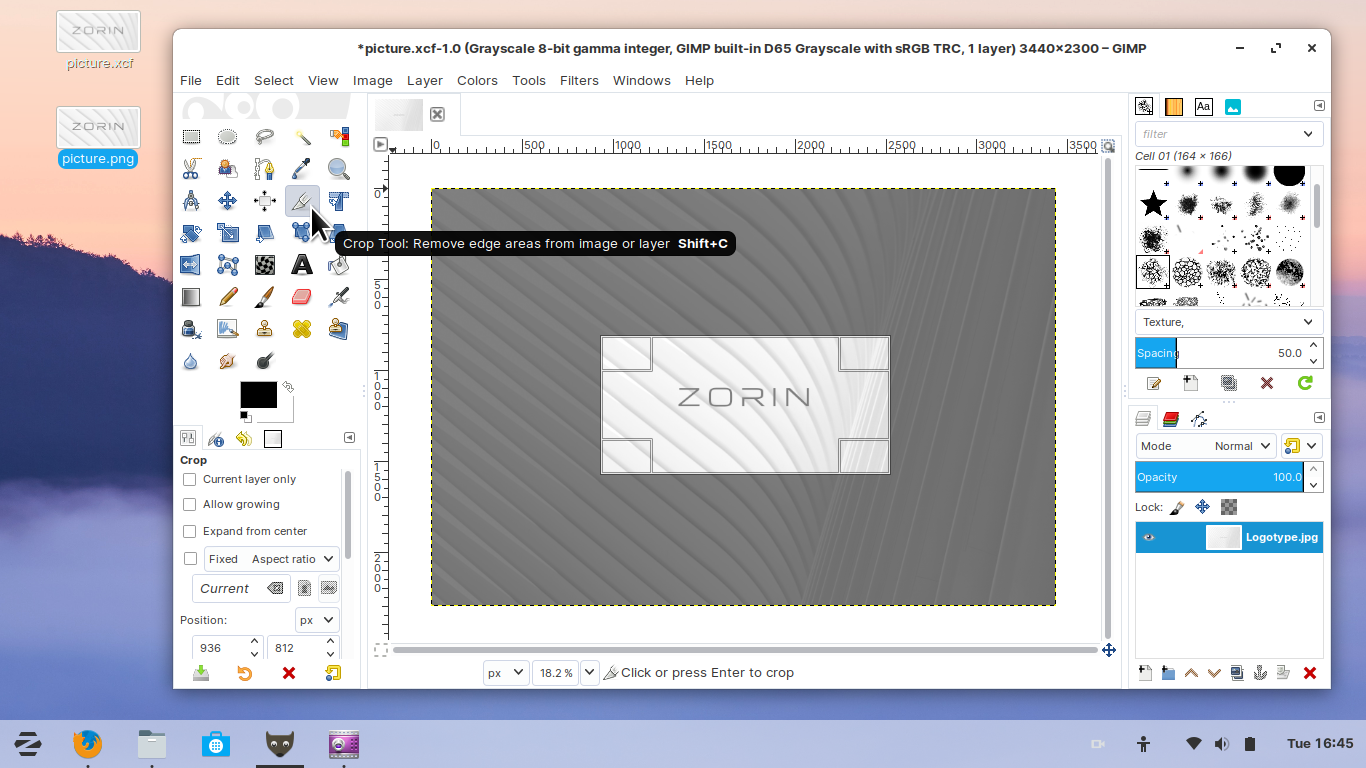Select the pink Eraser tool
The height and width of the screenshot is (768, 1366).
[x=302, y=297]
